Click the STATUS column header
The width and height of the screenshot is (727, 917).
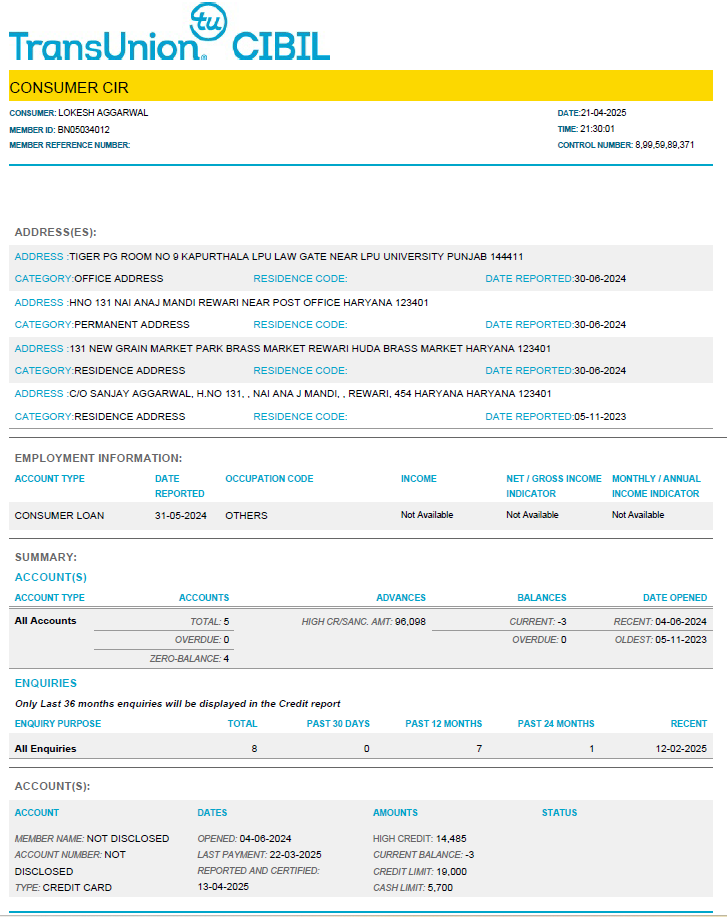tap(559, 813)
